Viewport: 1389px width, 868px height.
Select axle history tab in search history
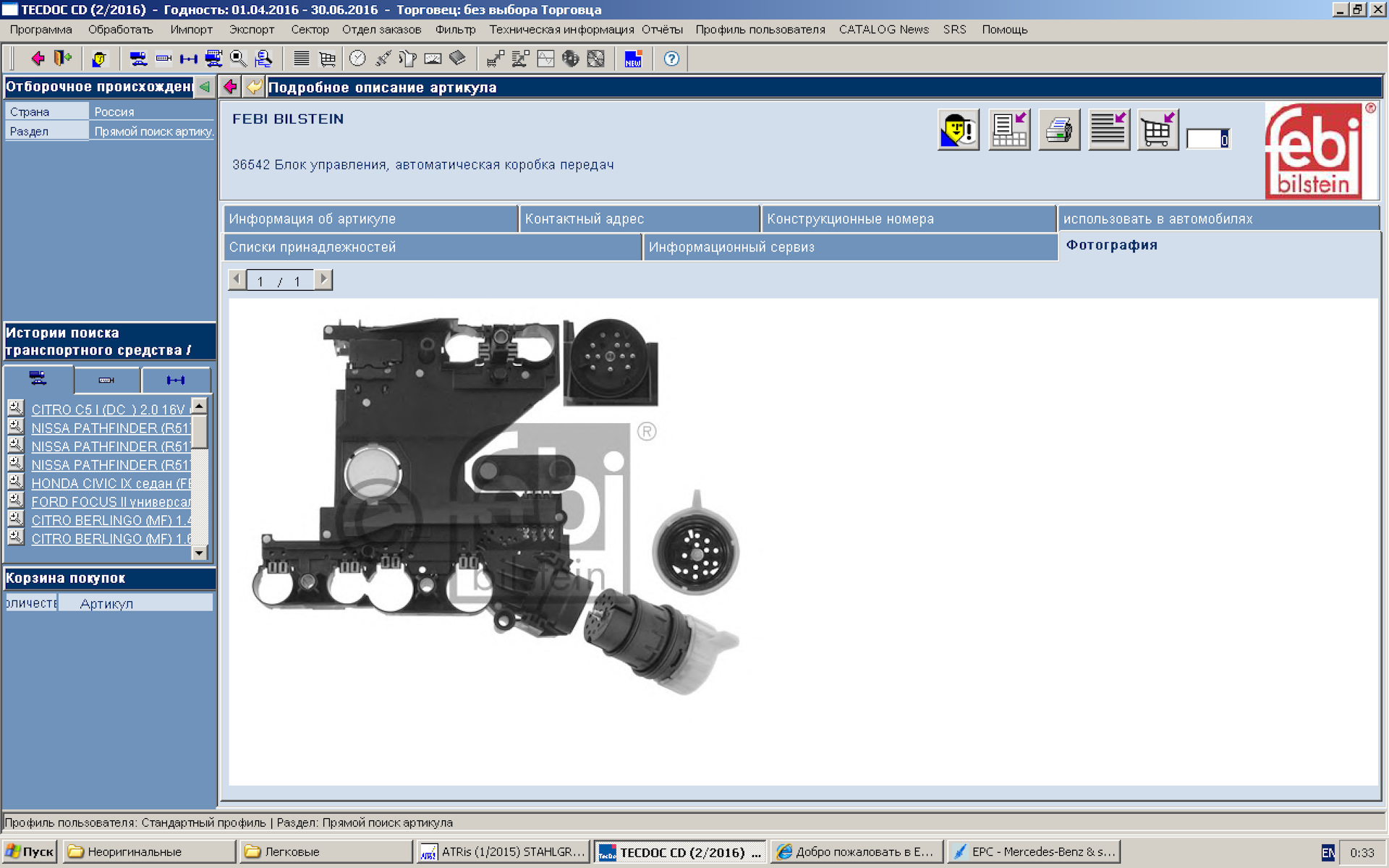click(176, 380)
